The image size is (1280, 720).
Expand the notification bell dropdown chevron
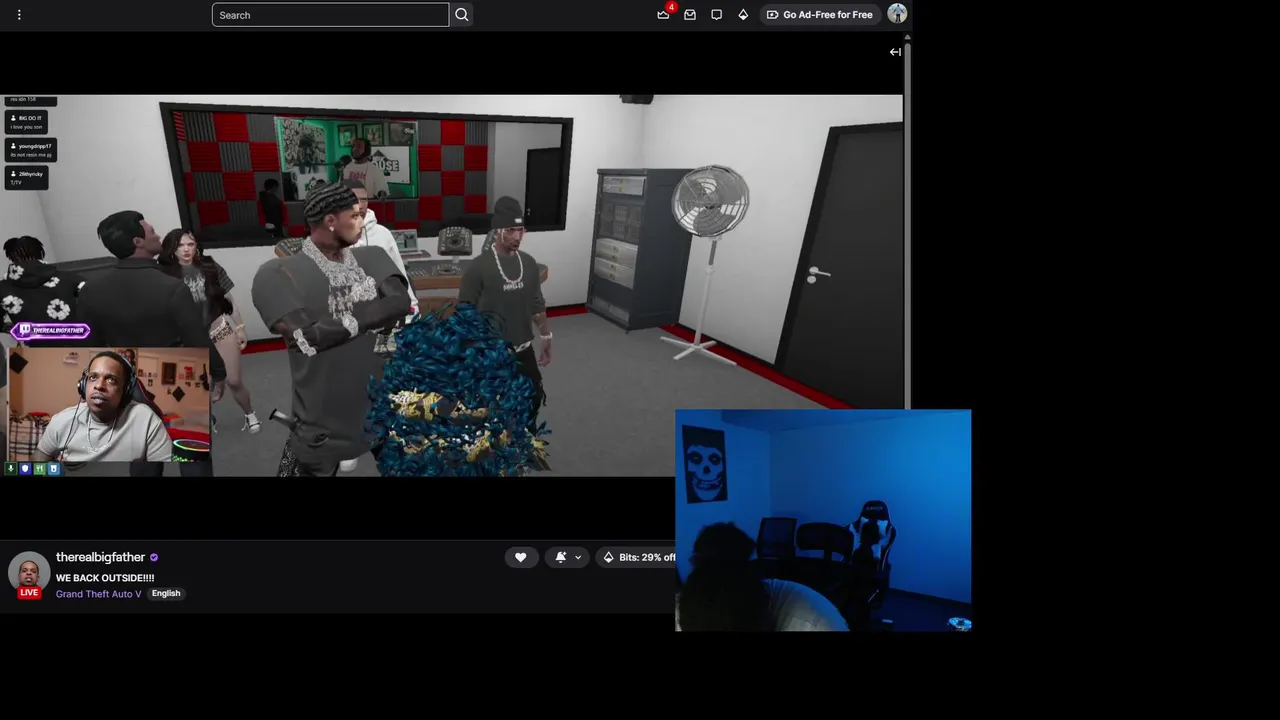(578, 558)
